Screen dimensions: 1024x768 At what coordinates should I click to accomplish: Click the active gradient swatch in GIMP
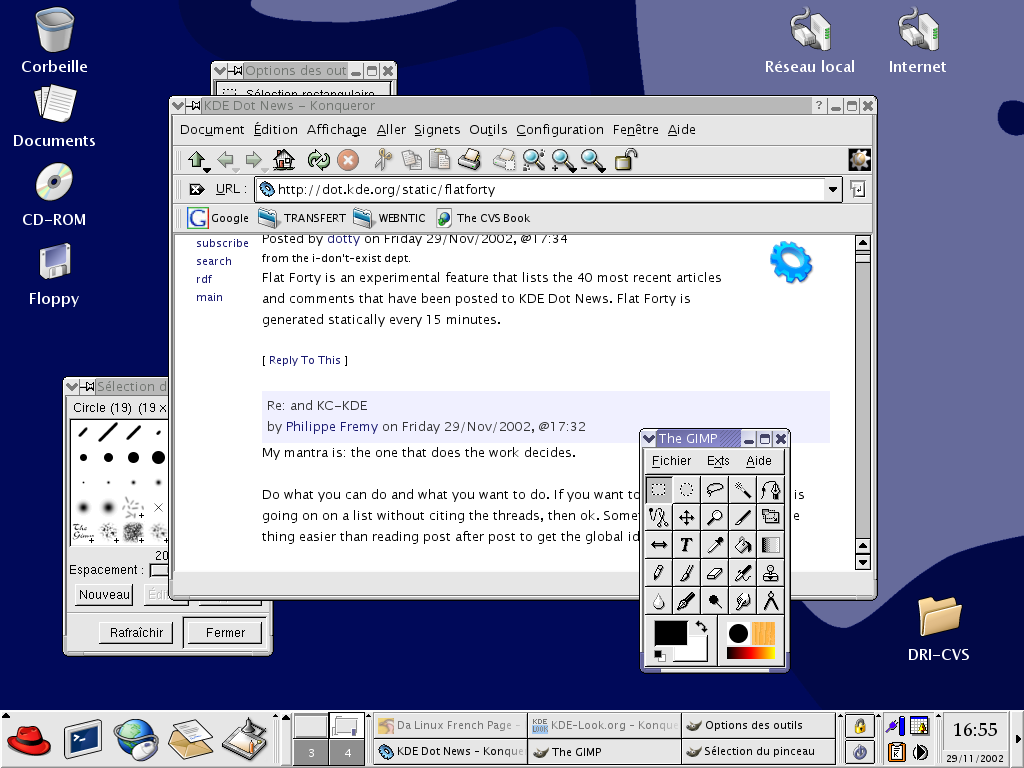tap(750, 652)
